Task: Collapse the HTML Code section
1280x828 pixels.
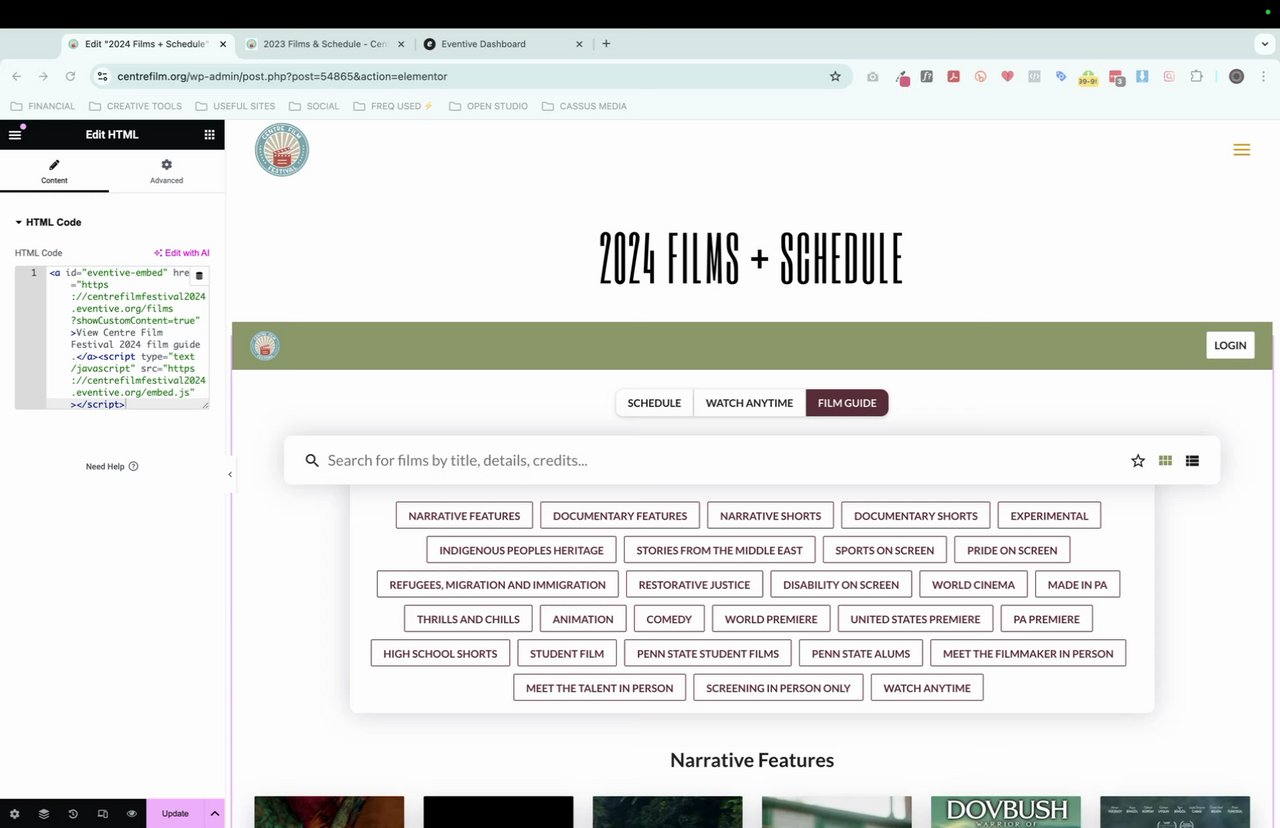Action: [48, 222]
